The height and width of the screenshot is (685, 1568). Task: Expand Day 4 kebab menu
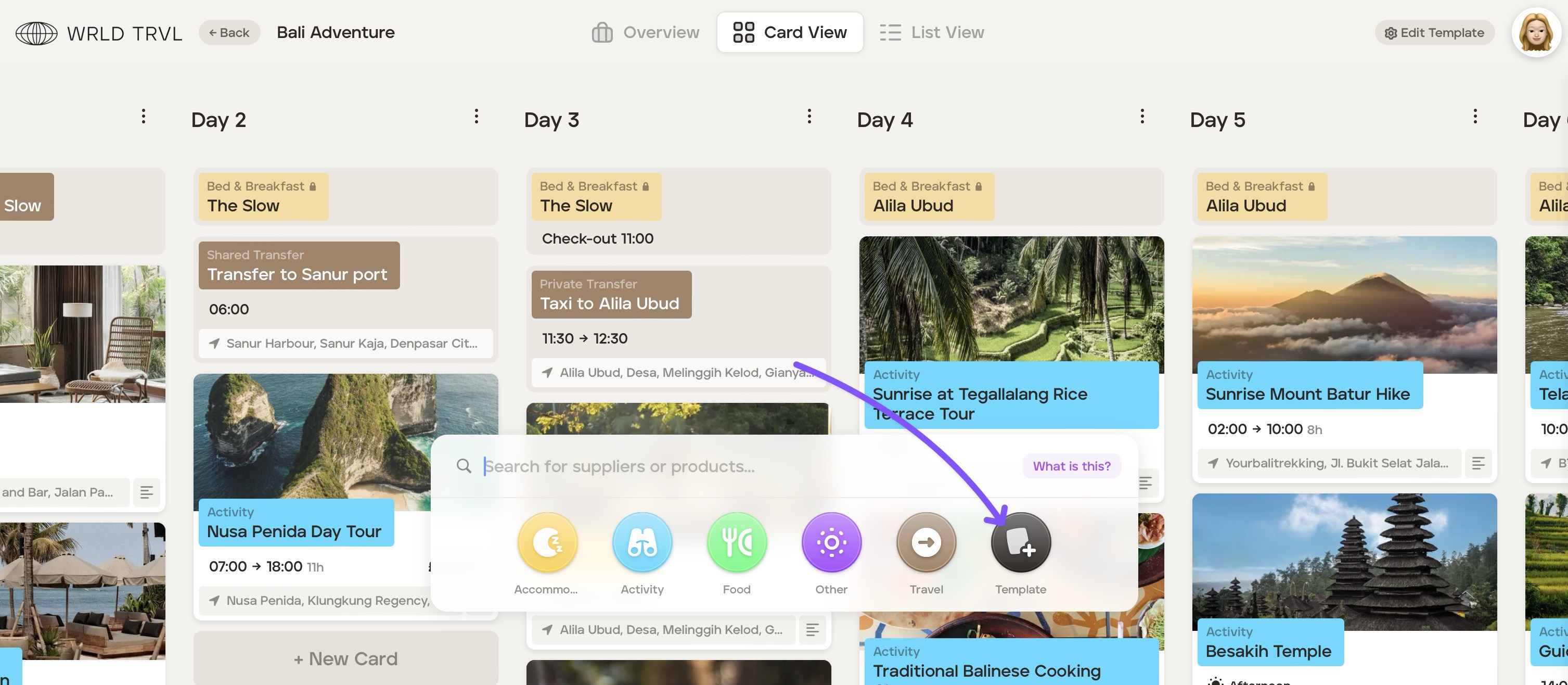pyautogui.click(x=1142, y=116)
